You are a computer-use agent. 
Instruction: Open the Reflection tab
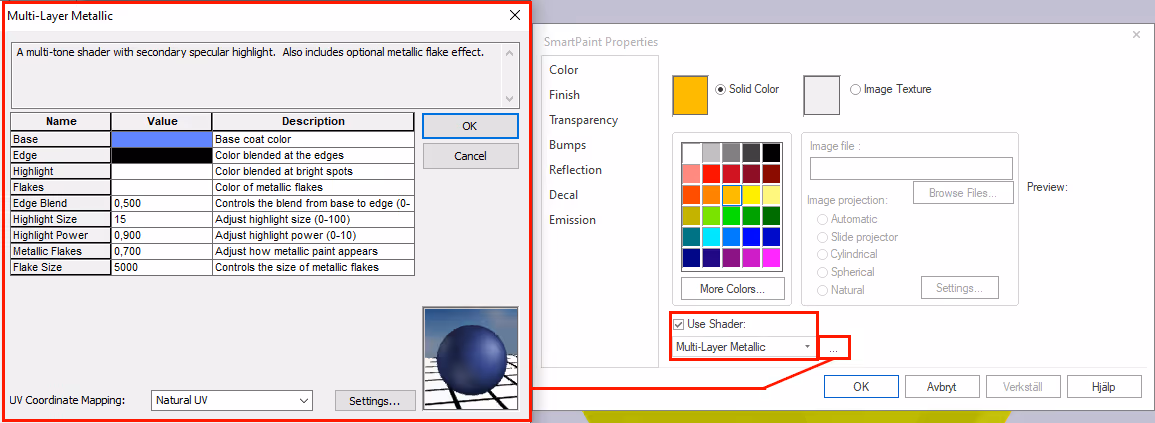click(x=575, y=170)
